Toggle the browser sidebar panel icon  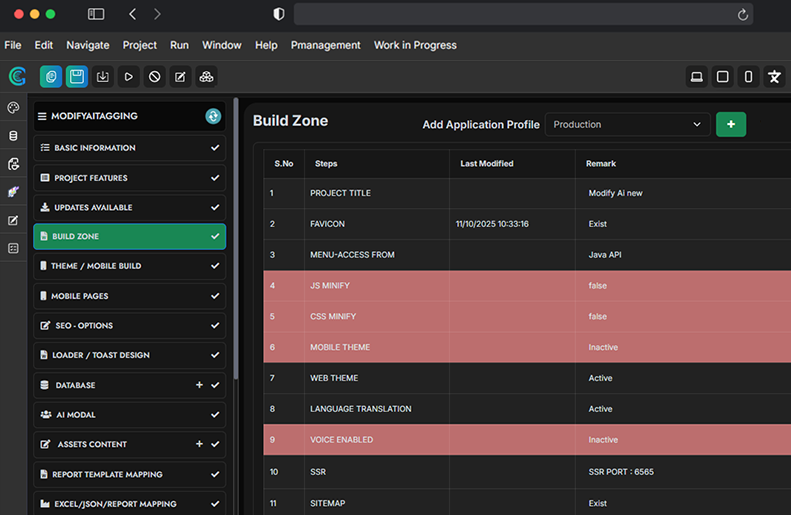[96, 14]
